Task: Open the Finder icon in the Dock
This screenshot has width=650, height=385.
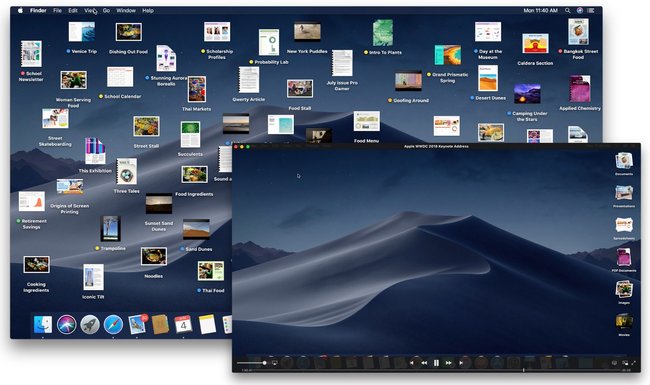Action: click(43, 324)
